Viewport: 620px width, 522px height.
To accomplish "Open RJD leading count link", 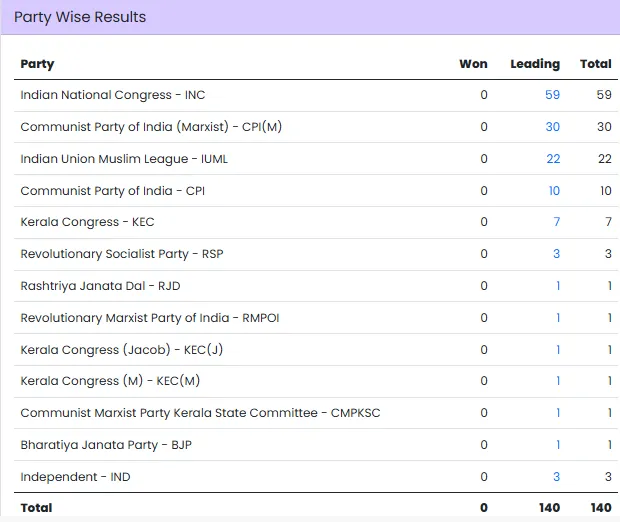I will [x=558, y=286].
